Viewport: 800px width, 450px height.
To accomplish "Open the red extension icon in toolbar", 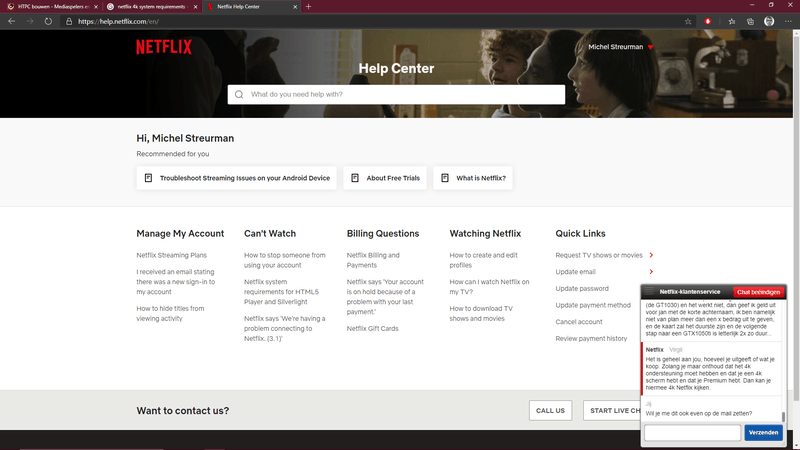I will [708, 21].
